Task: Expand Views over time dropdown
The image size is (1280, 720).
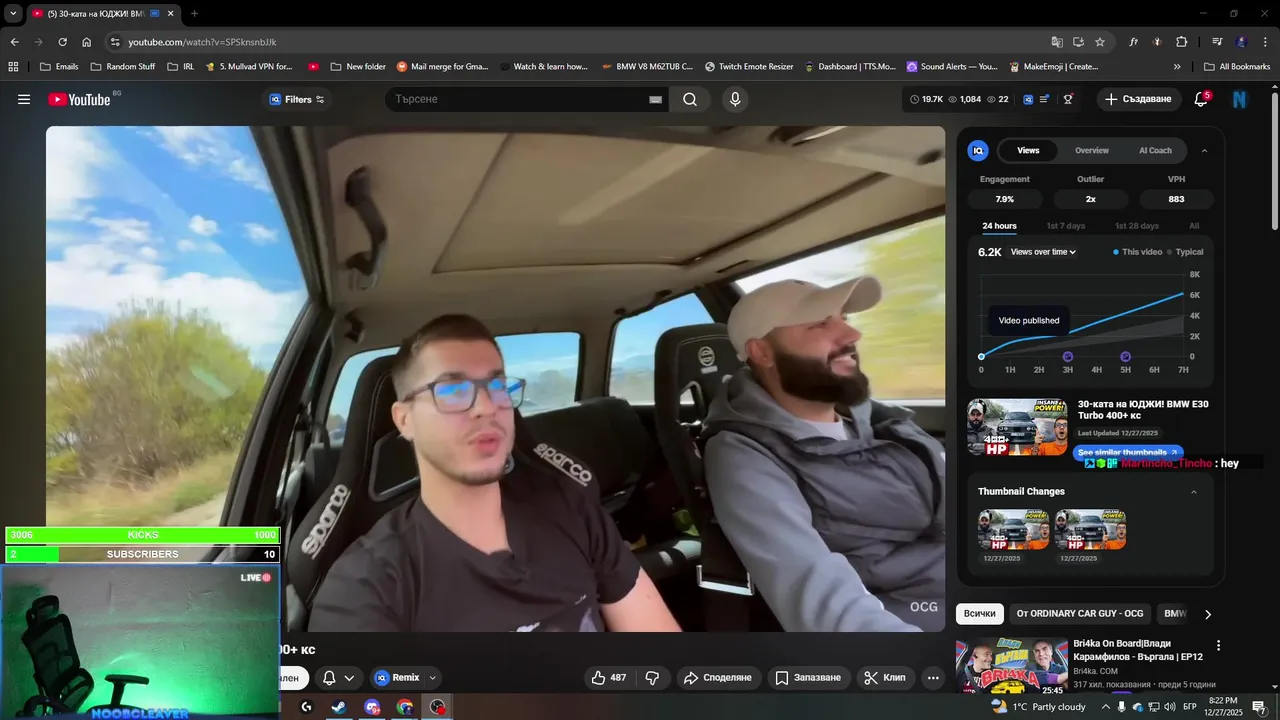Action: coord(1043,252)
